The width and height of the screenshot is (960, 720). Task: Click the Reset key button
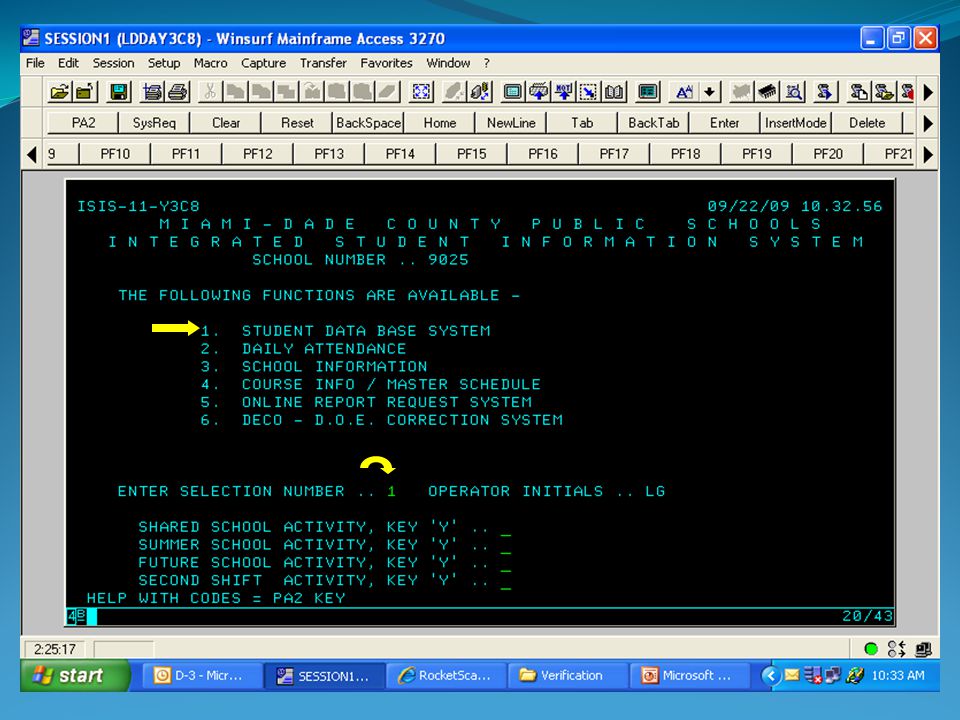coord(297,123)
